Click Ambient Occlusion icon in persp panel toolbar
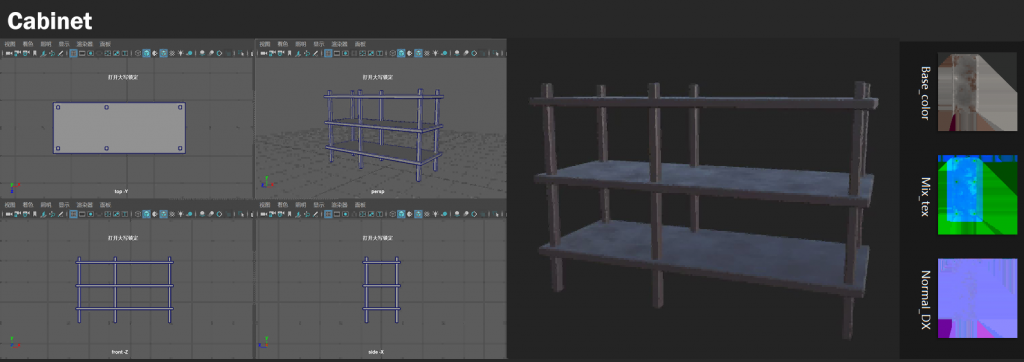 click(x=457, y=54)
